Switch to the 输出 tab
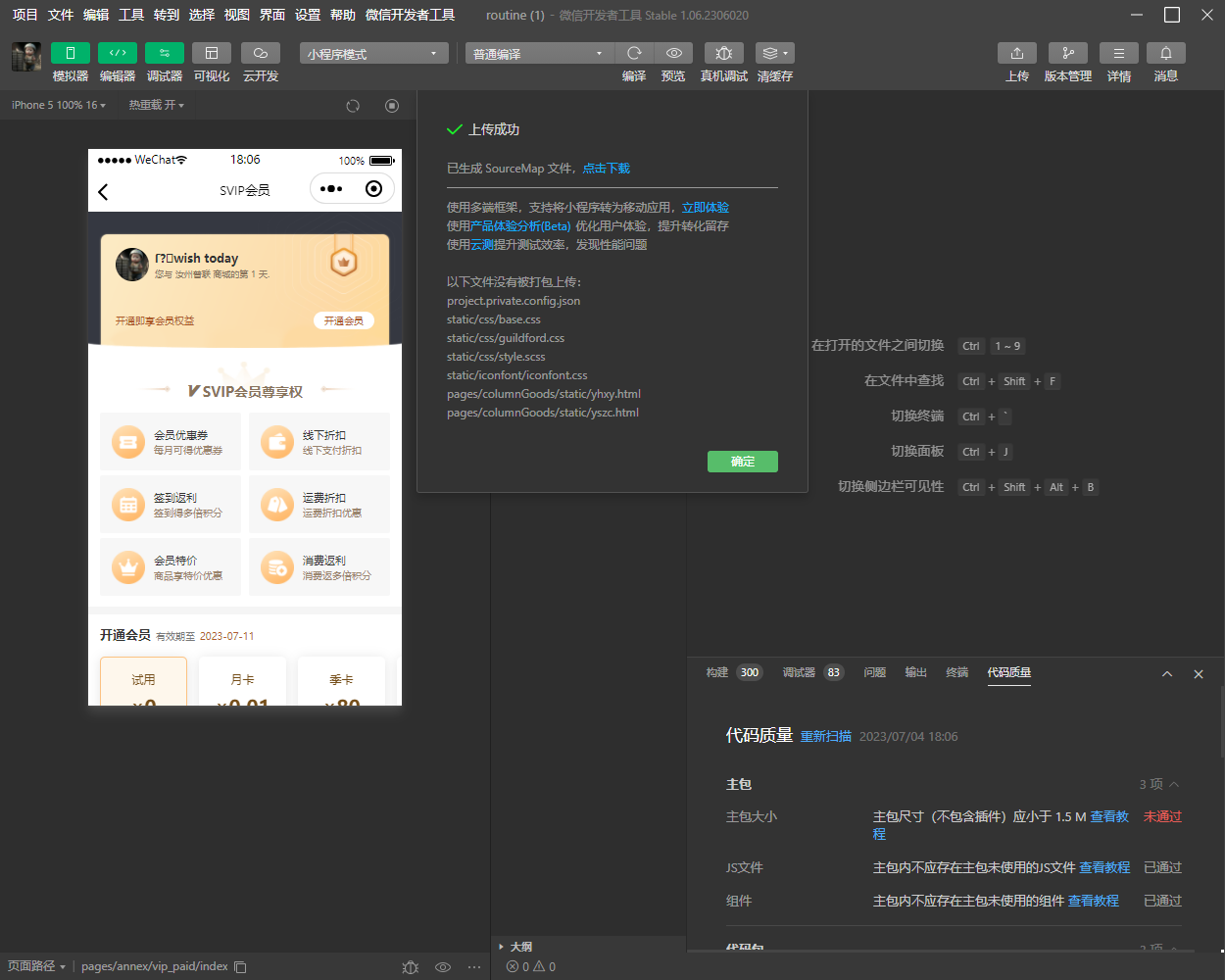The width and height of the screenshot is (1225, 980). point(916,672)
